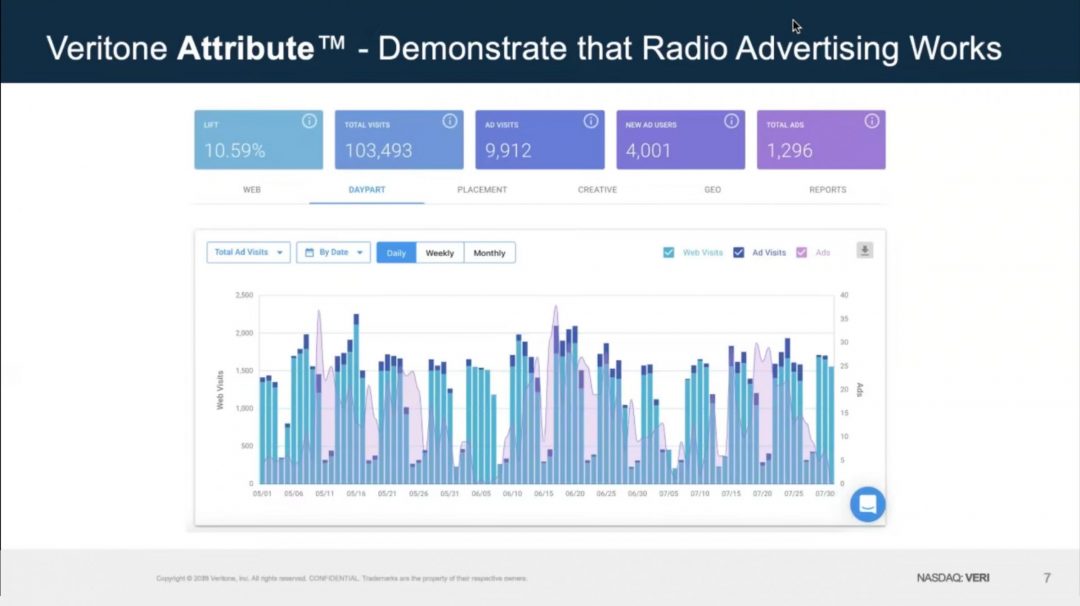Select the Daypart tab
1080x606 pixels.
[366, 190]
